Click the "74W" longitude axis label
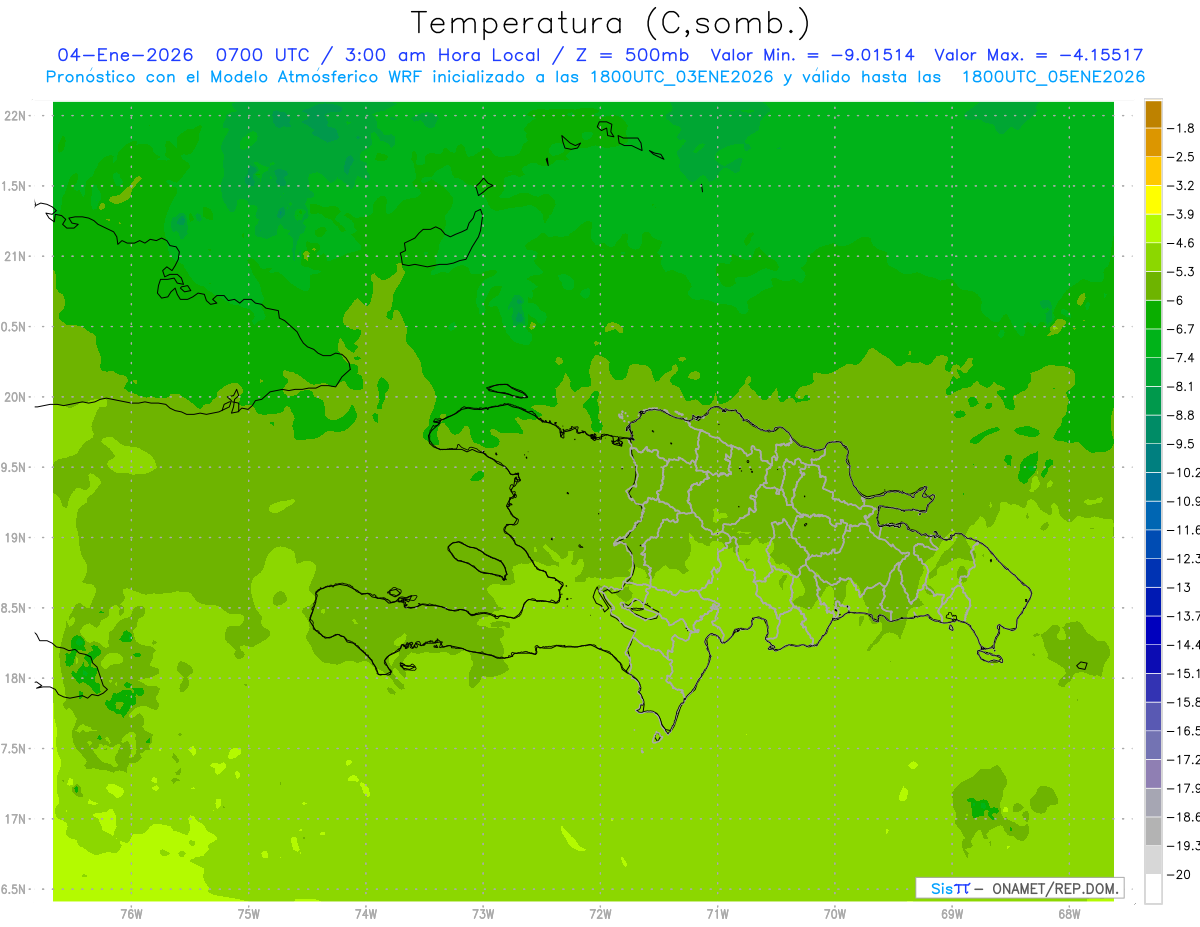 366,914
